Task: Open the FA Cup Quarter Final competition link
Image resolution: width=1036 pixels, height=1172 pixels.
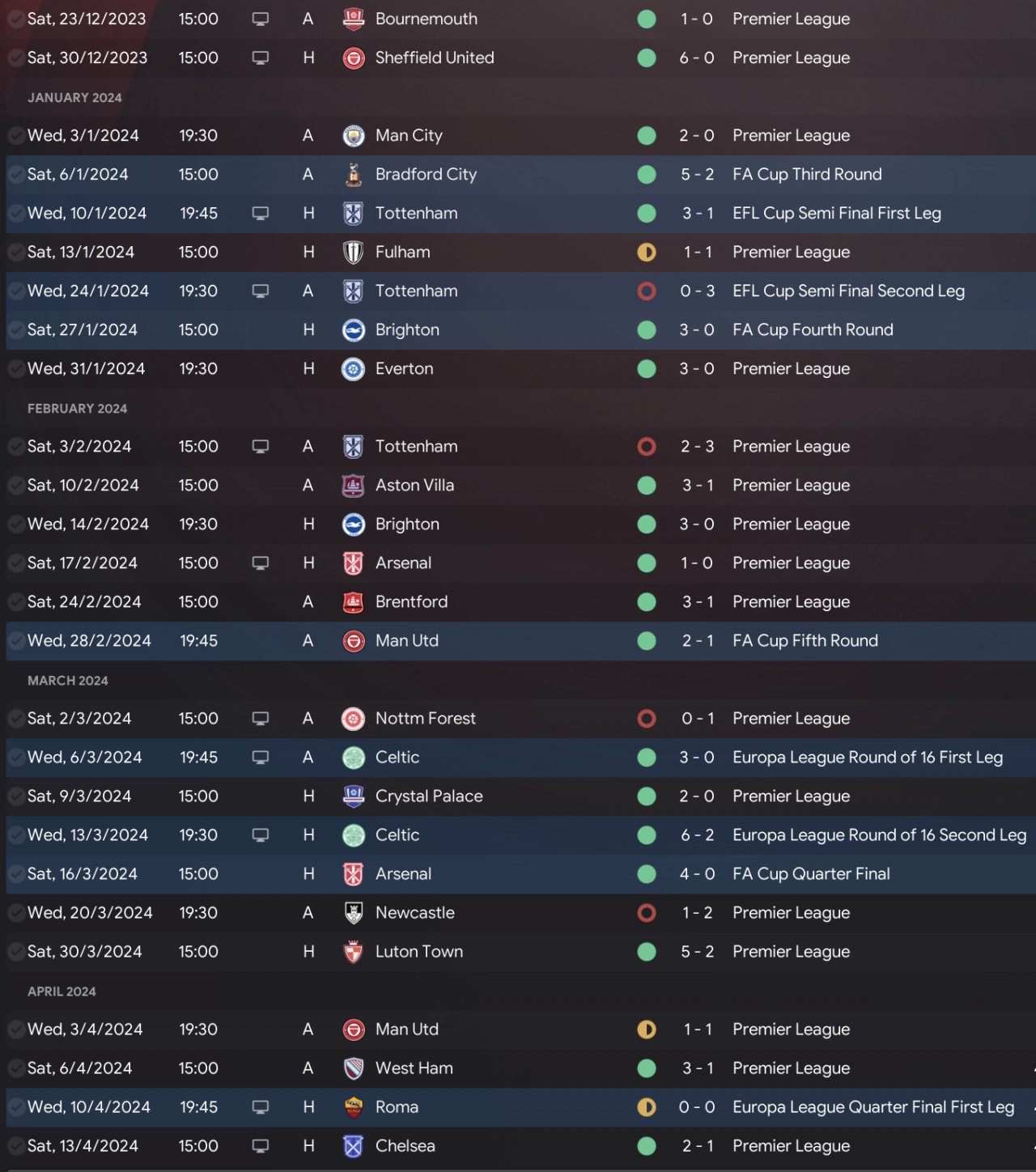Action: click(811, 873)
